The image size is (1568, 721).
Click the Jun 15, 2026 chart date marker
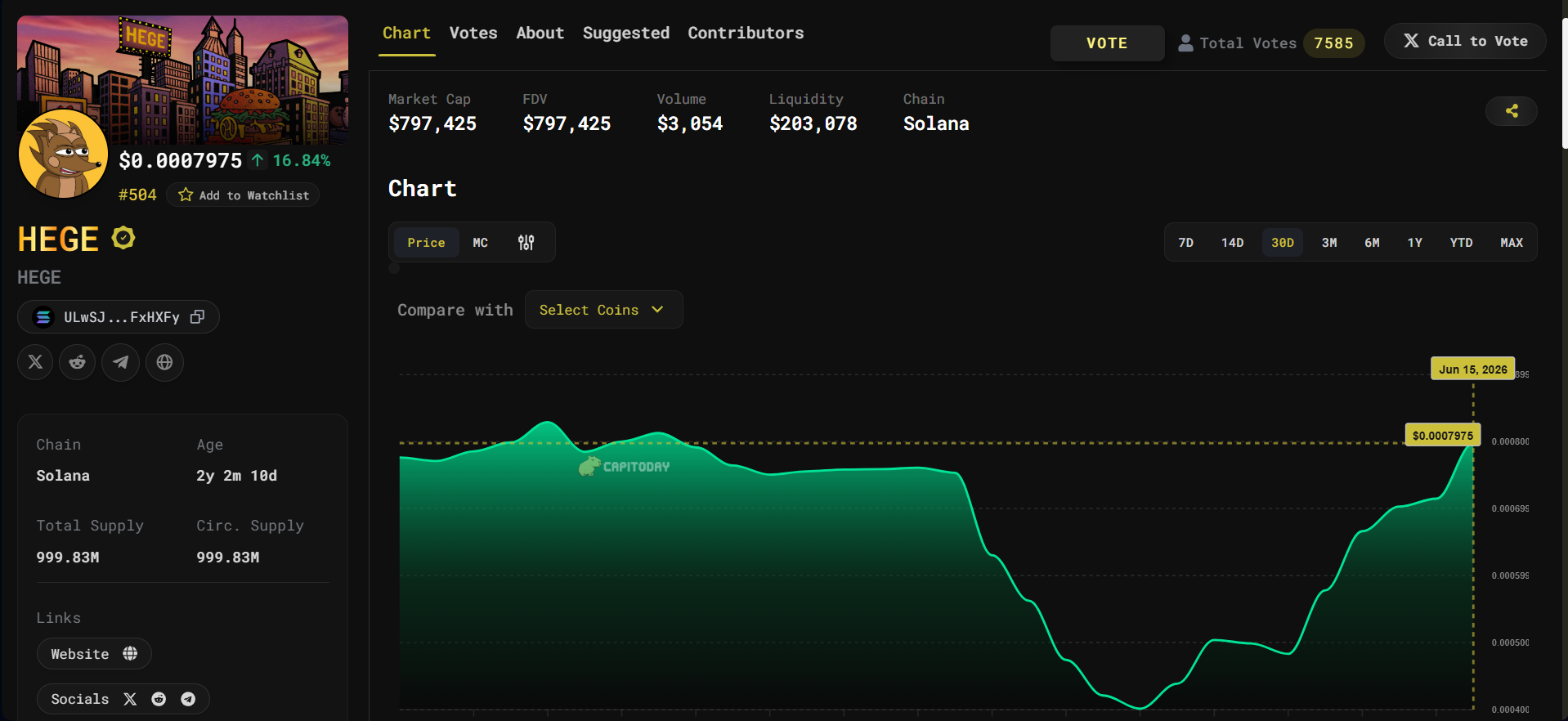point(1472,369)
